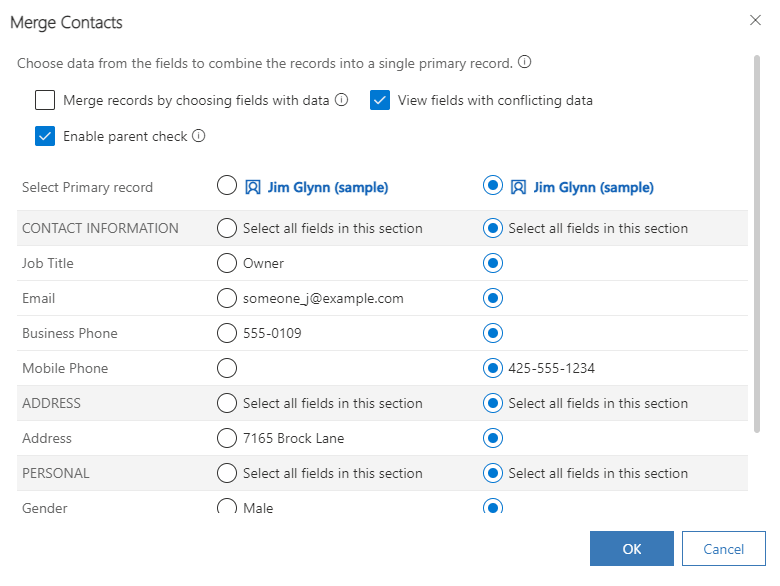Choose someone_j@example.com as Email
Screen dimensions: 780x586
(x=227, y=298)
